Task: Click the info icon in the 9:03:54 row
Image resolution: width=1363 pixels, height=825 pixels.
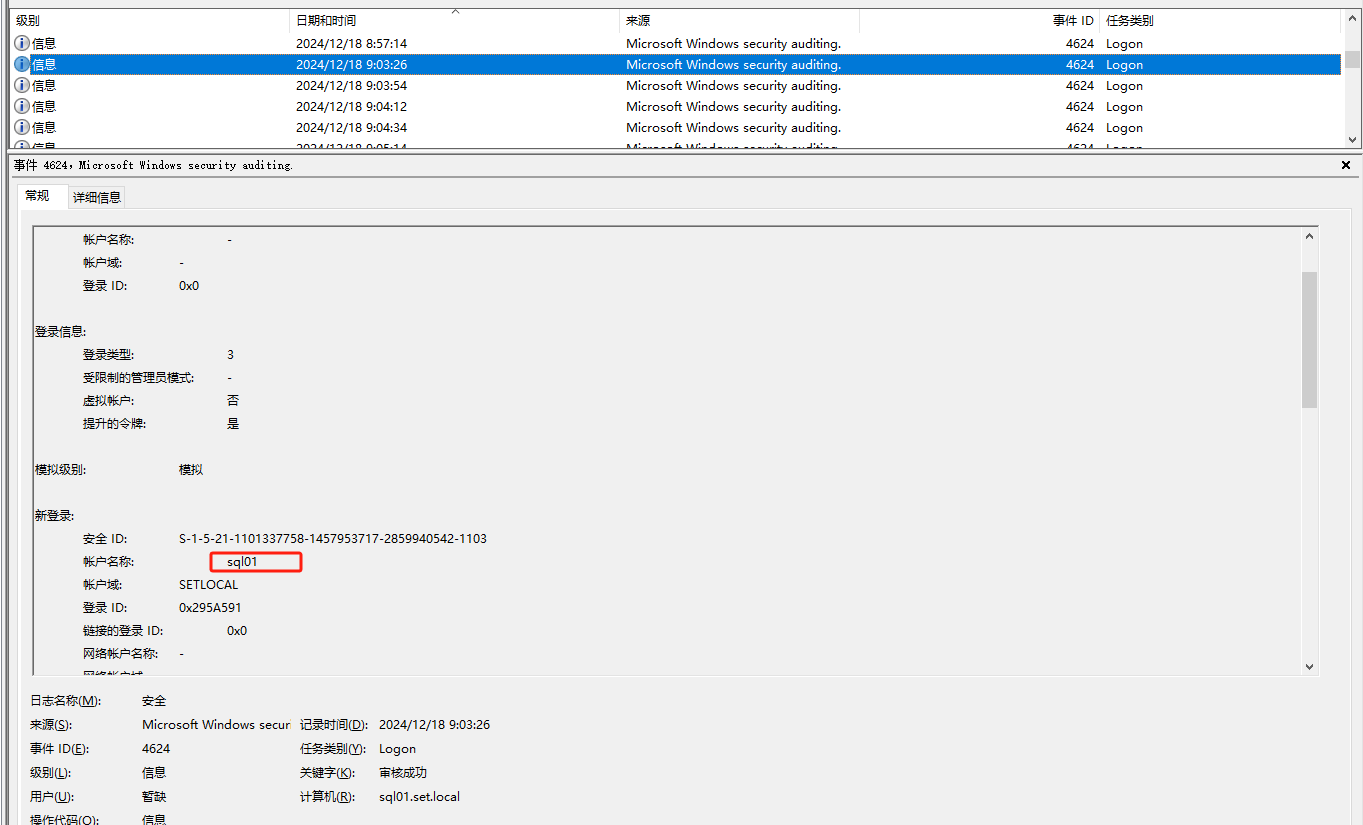Action: 22,85
